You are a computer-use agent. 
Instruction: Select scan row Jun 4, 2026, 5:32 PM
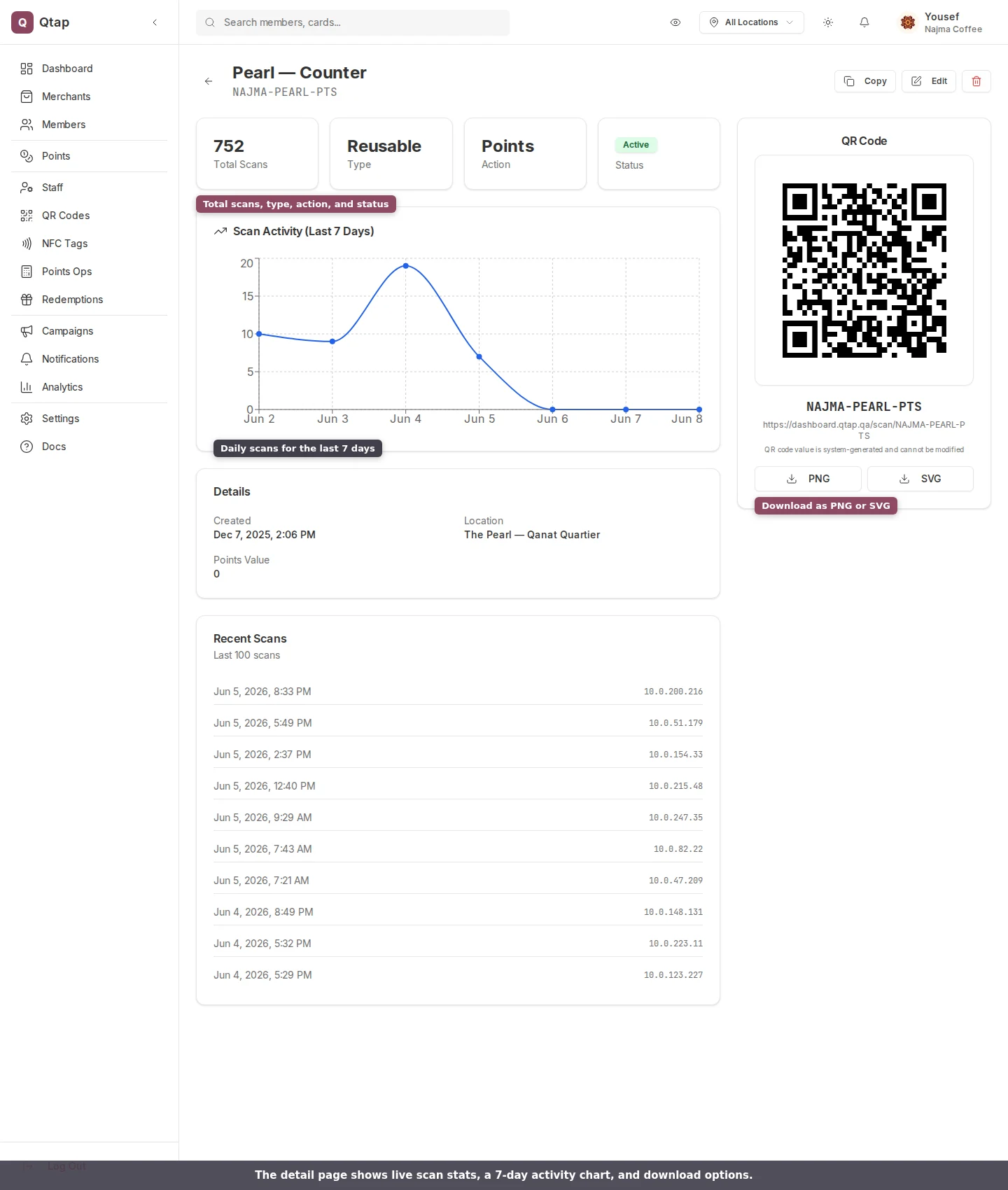tap(458, 944)
